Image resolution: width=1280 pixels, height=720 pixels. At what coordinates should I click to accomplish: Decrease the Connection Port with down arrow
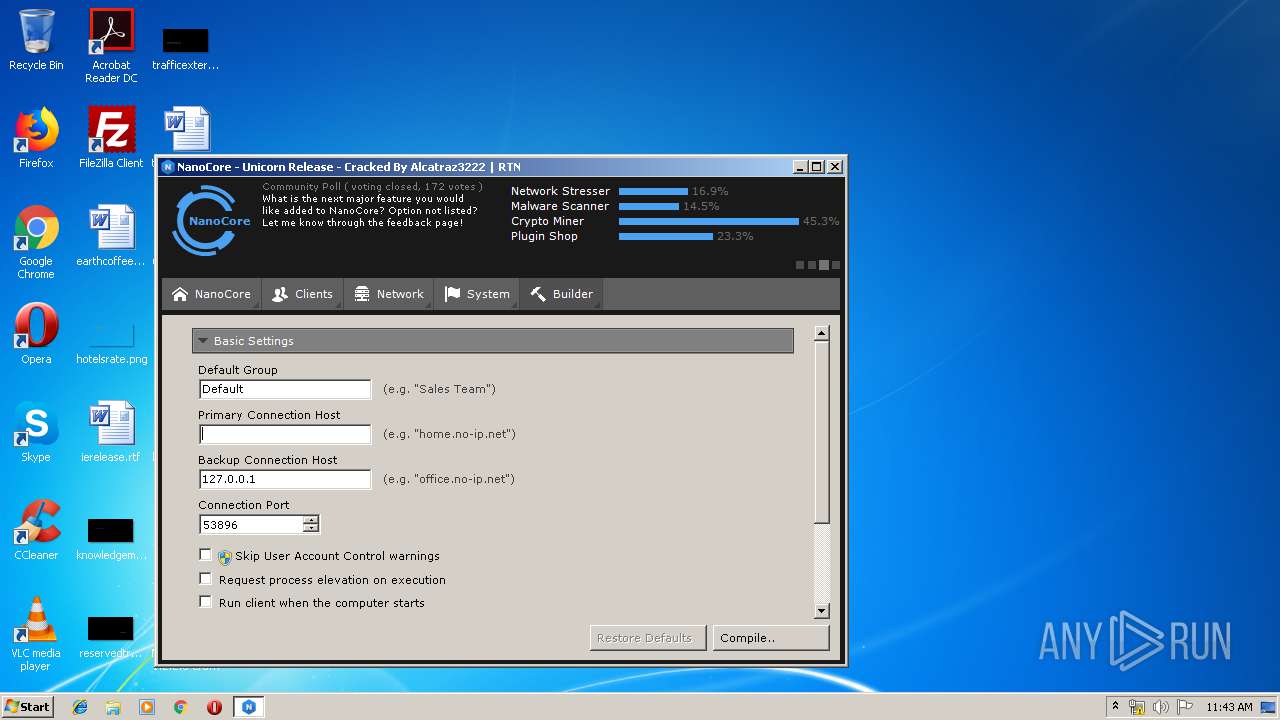311,529
